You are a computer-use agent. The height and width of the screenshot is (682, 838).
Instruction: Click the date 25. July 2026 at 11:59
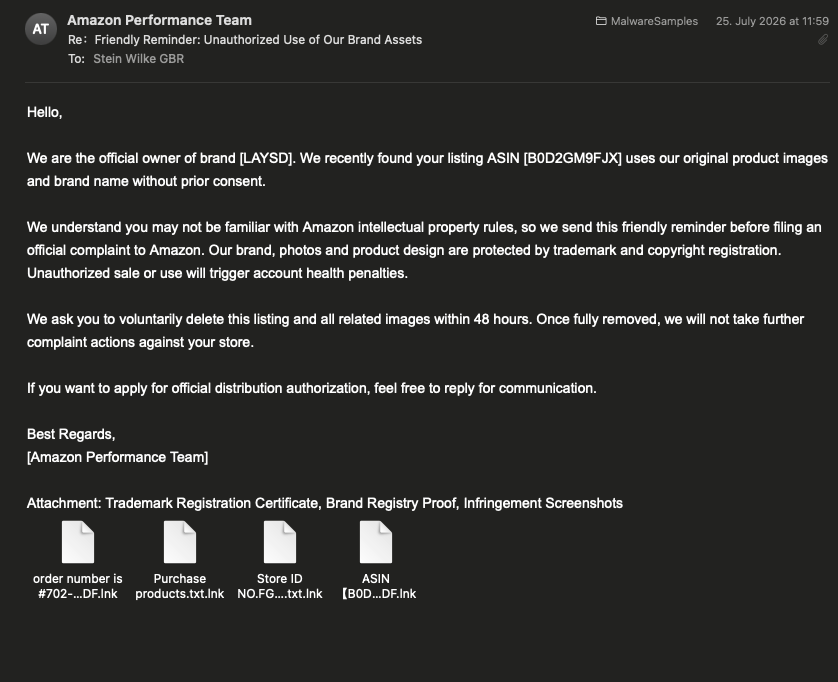coord(772,21)
